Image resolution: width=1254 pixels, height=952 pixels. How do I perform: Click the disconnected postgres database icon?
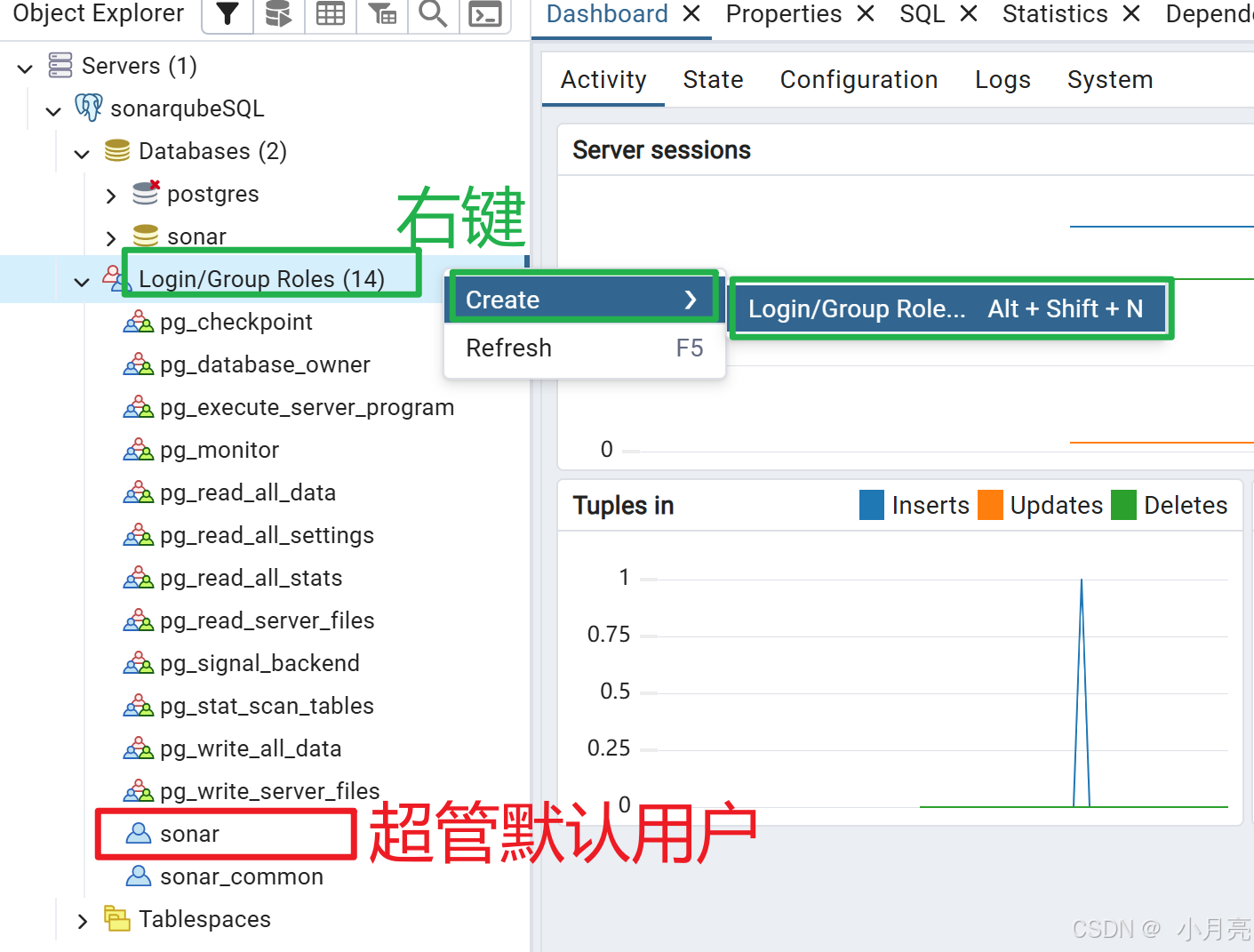(x=146, y=193)
